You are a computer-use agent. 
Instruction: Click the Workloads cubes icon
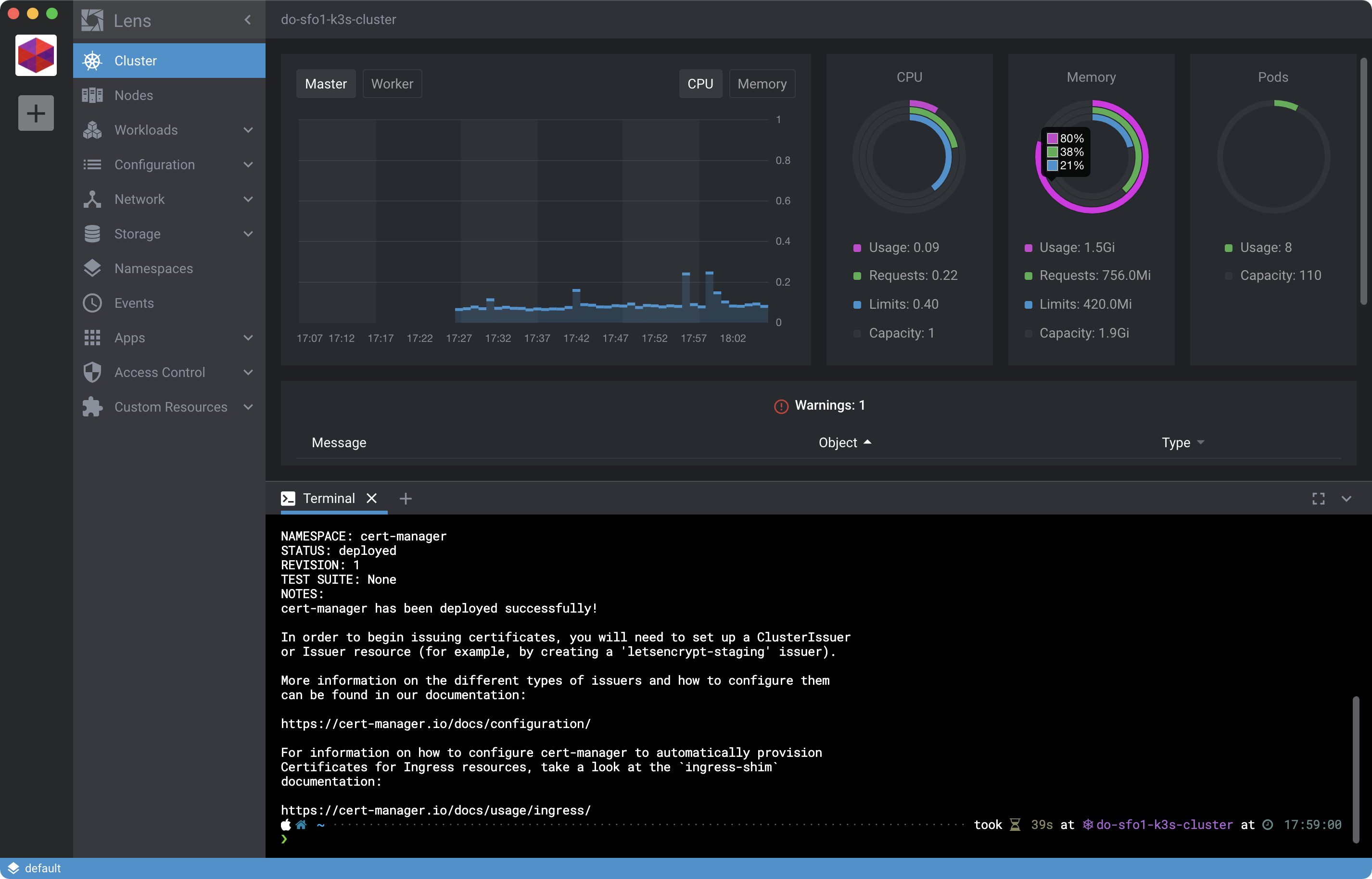(92, 129)
